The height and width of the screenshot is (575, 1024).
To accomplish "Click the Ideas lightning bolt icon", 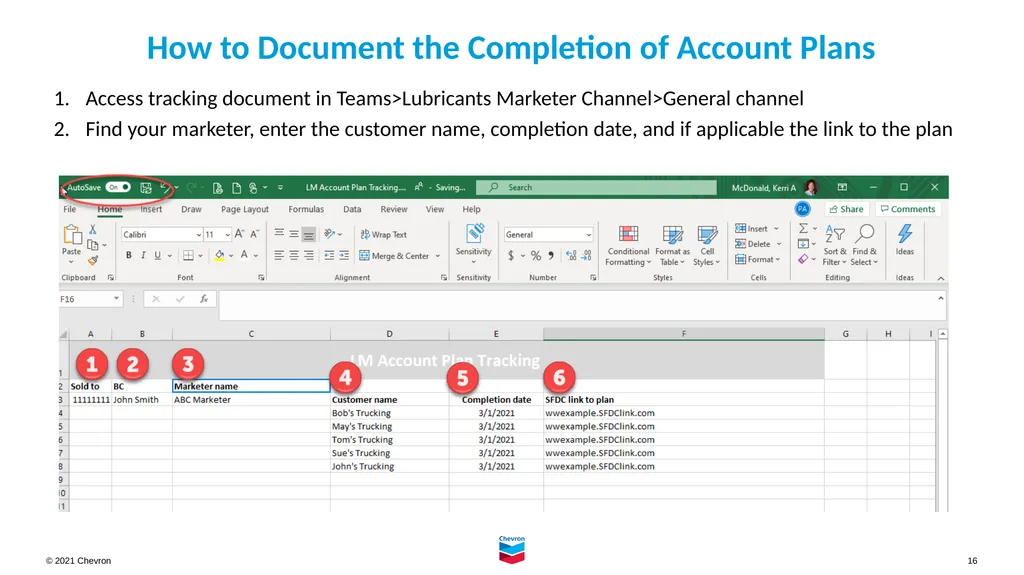I will pos(904,234).
